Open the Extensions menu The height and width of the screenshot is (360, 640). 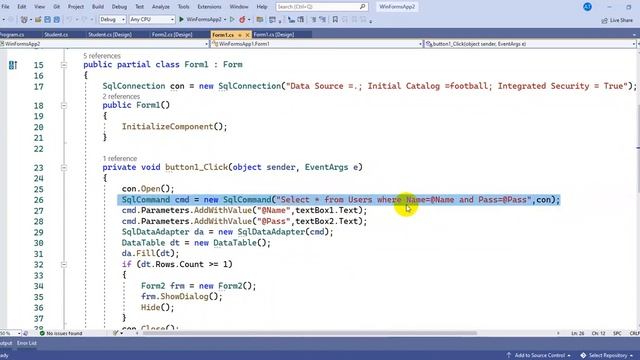tap(209, 7)
